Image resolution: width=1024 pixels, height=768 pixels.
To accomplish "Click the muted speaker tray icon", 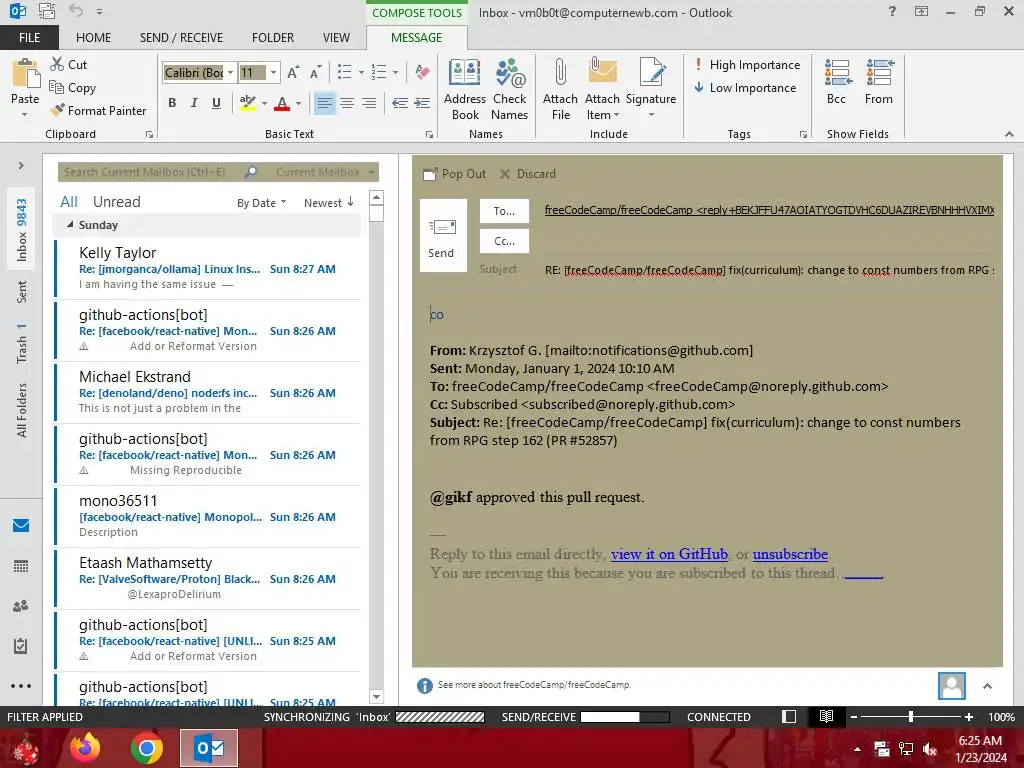I will click(930, 749).
